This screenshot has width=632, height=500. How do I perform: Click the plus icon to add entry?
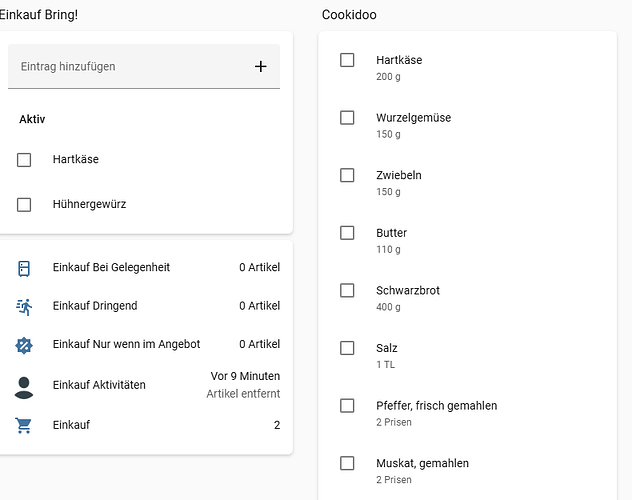261,67
